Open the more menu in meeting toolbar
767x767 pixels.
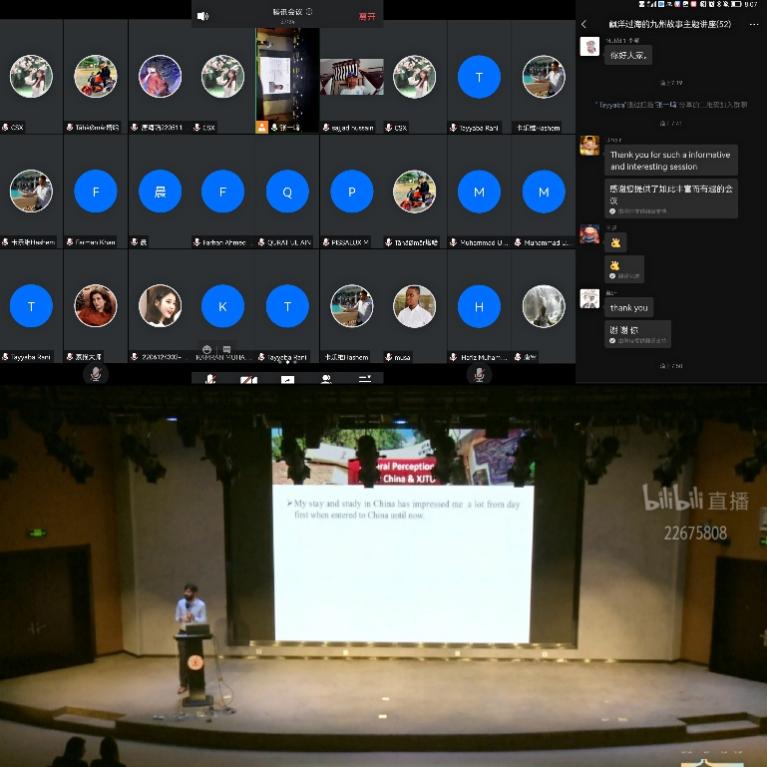tap(365, 380)
